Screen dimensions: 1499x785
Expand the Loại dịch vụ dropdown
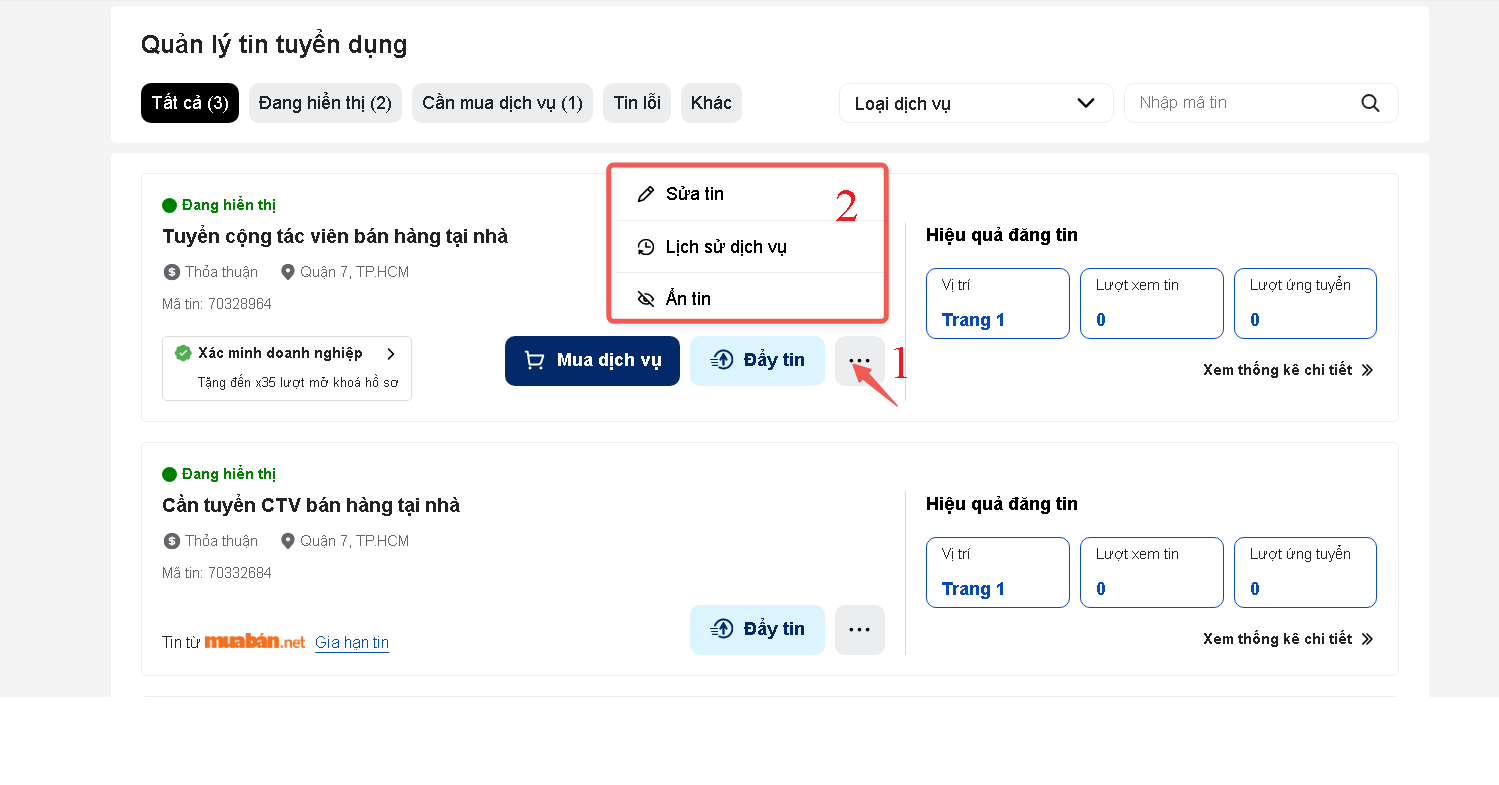point(975,103)
